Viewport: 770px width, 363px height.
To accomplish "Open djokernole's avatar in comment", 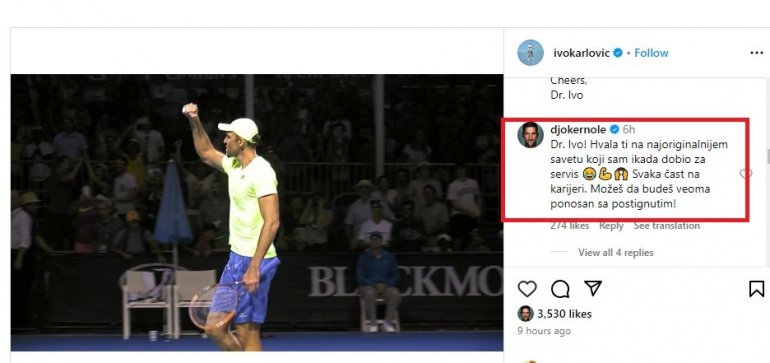I will coord(530,135).
